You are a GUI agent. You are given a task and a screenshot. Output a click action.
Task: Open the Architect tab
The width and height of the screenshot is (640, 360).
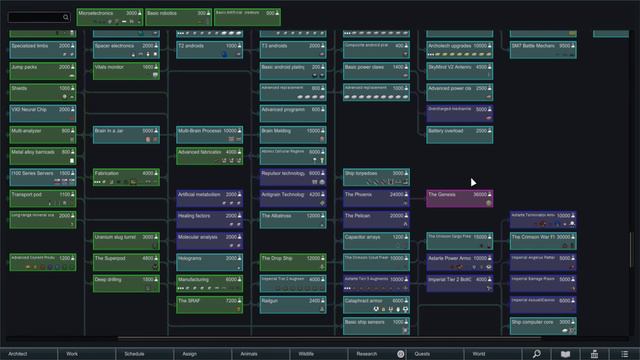[29, 354]
